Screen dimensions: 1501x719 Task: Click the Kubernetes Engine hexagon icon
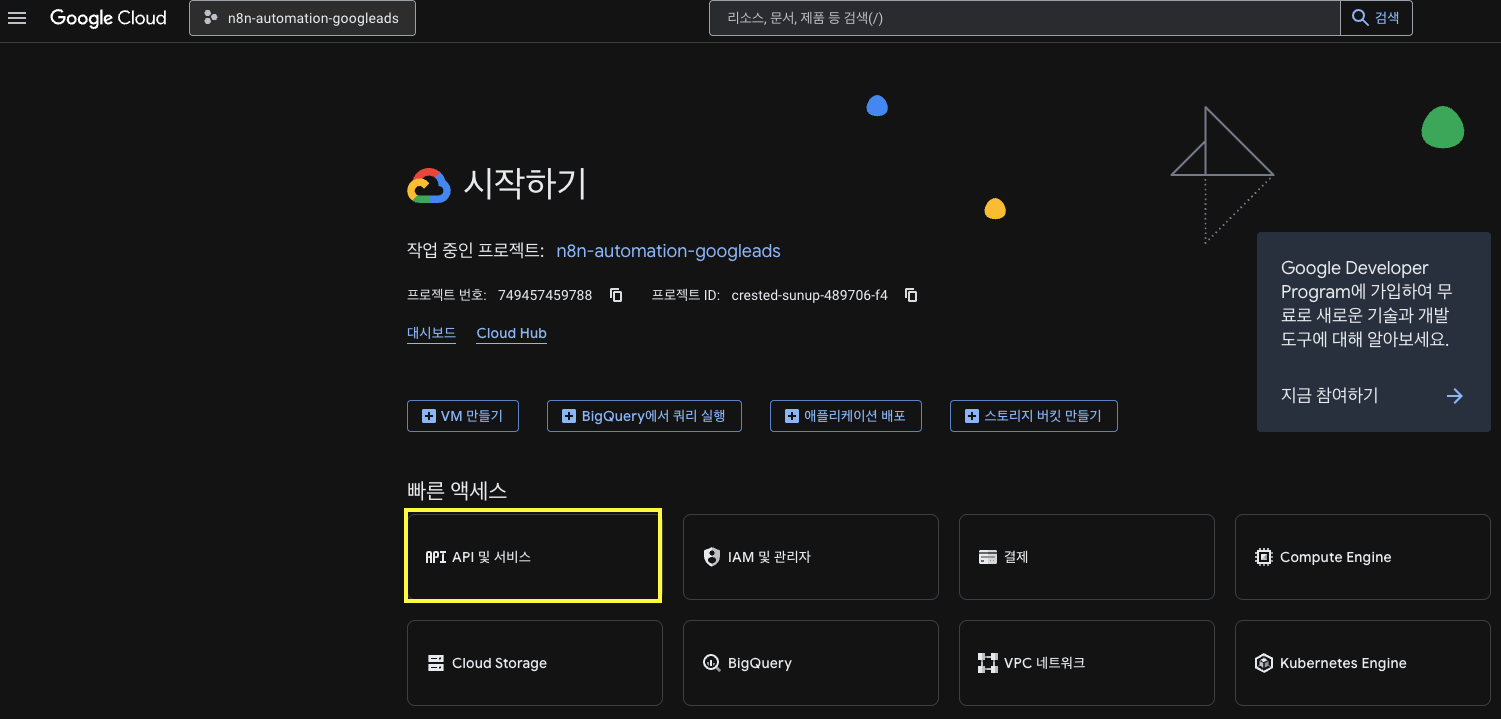pos(1263,663)
